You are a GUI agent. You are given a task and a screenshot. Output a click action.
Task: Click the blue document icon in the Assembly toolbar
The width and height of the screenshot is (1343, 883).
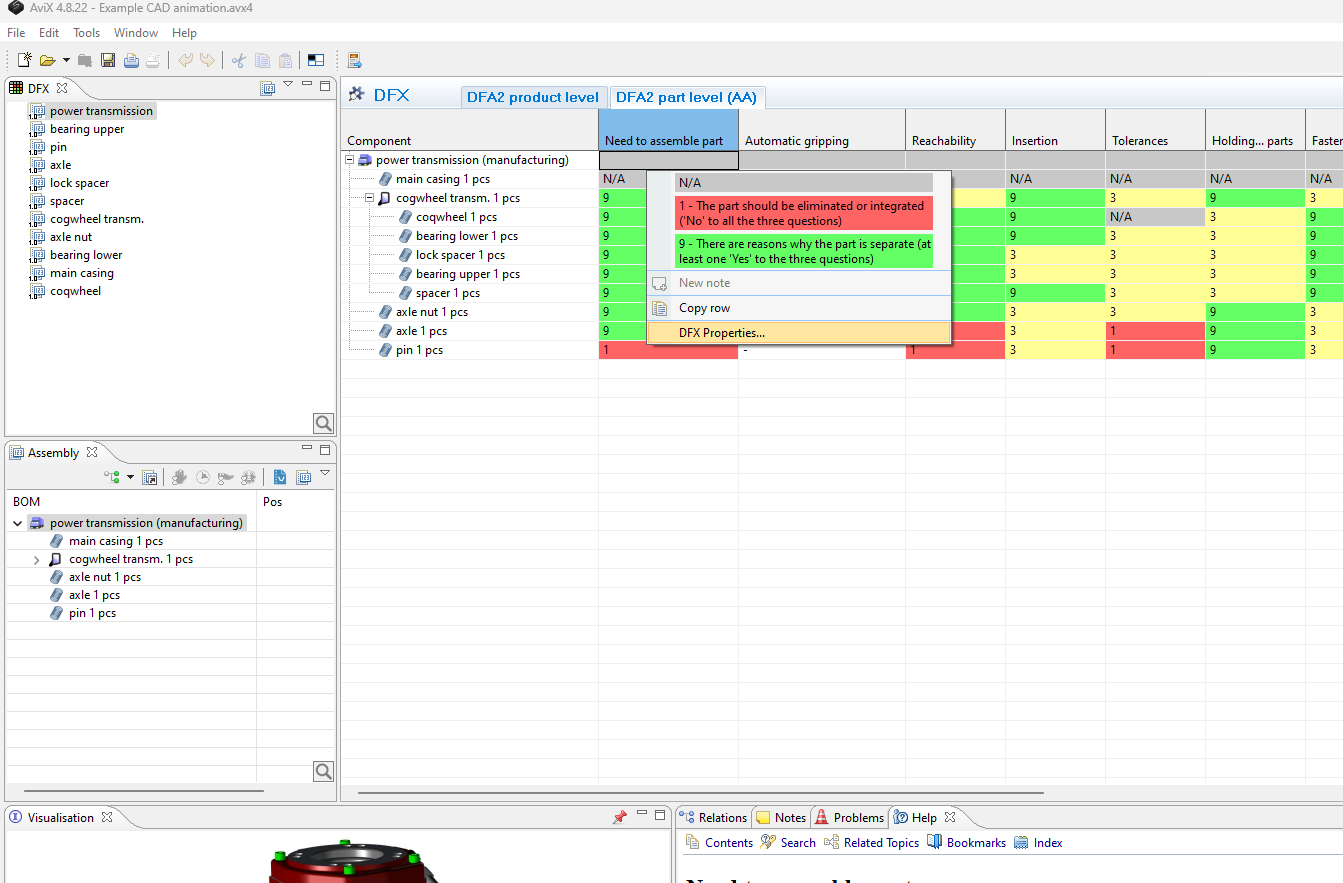pos(280,477)
